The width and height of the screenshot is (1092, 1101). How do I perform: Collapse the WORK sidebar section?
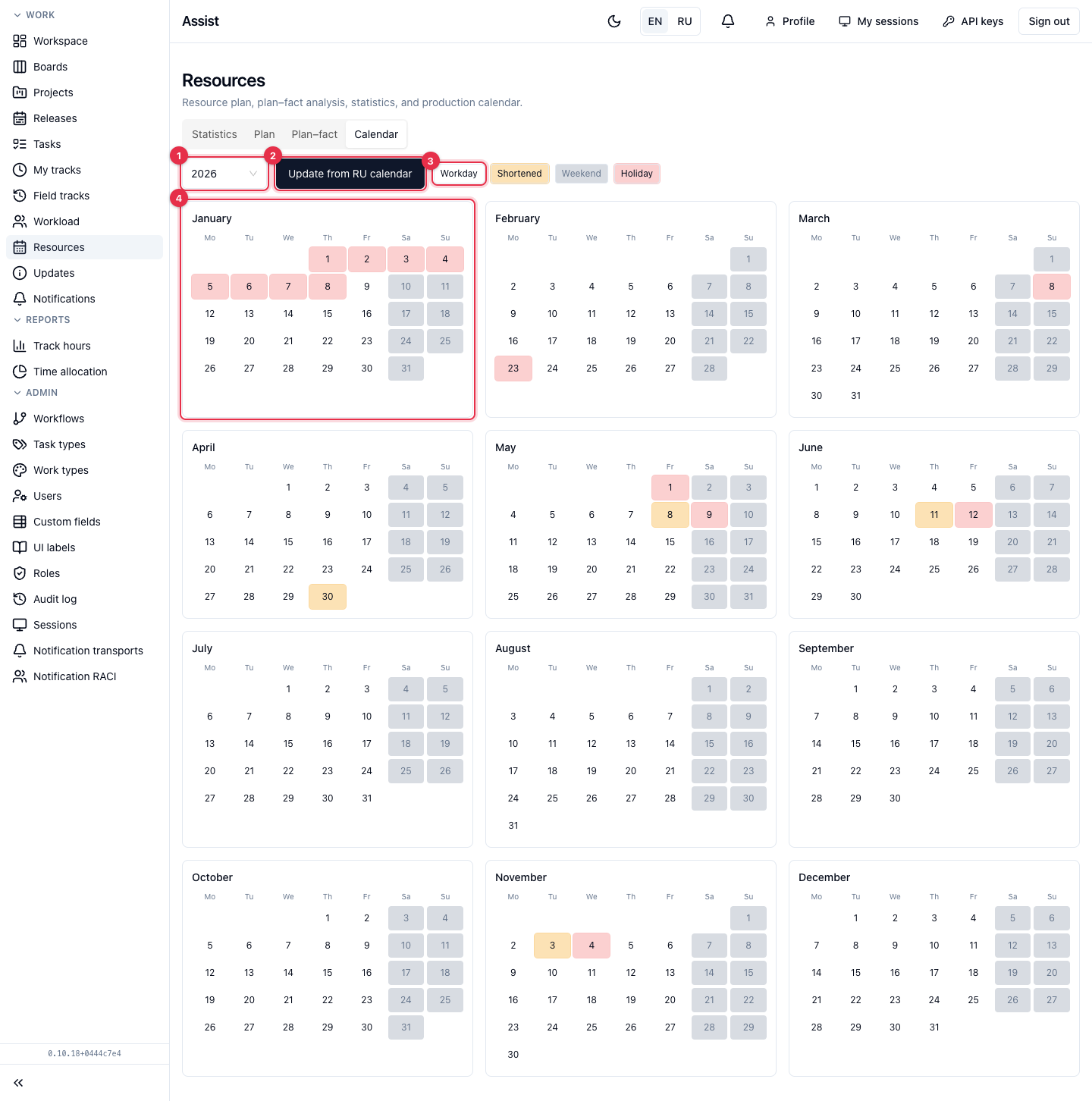pyautogui.click(x=34, y=15)
